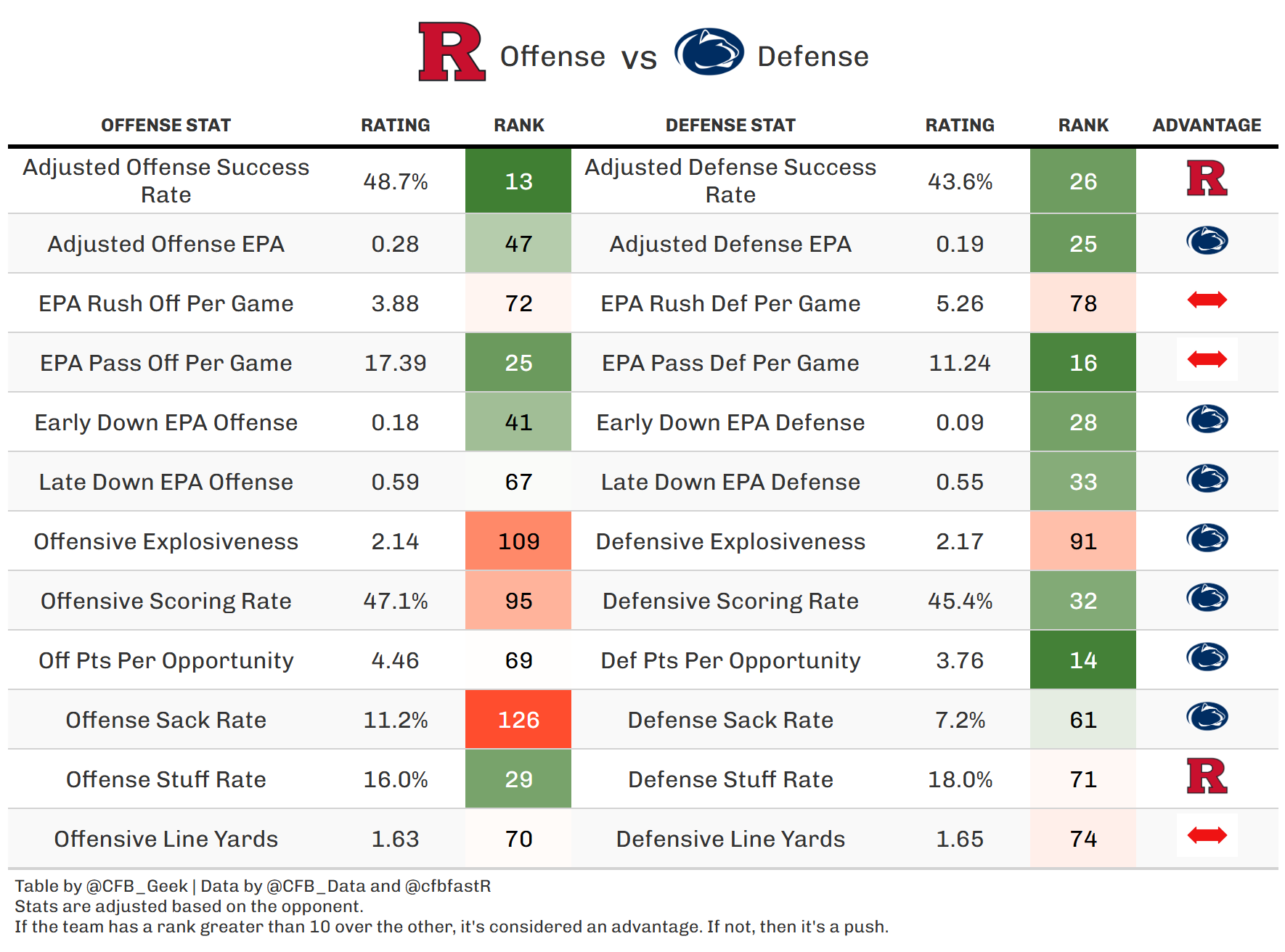Click the OFFENSE STAT column header
1285x952 pixels.
click(166, 126)
